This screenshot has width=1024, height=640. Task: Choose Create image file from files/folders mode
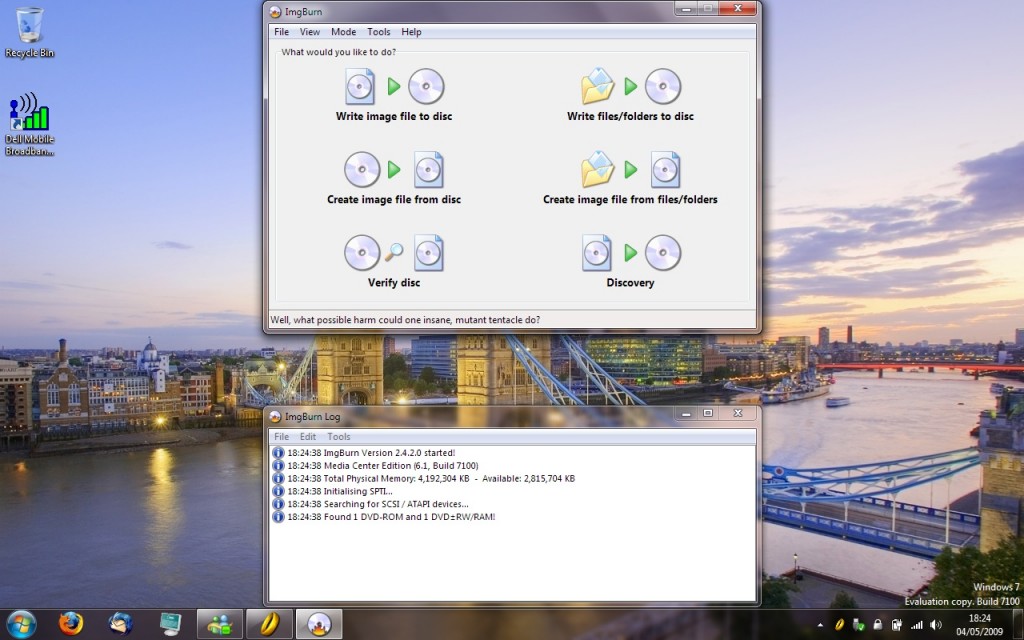point(630,178)
